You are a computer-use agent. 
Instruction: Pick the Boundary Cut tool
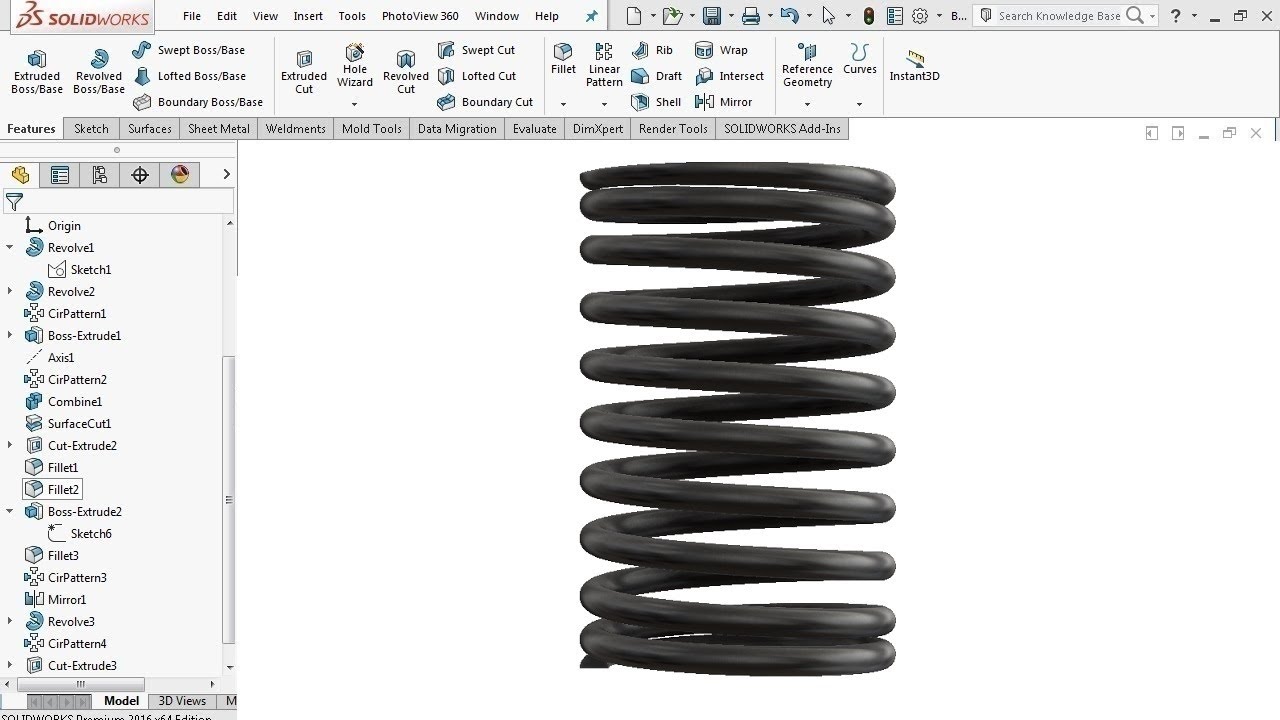(485, 102)
